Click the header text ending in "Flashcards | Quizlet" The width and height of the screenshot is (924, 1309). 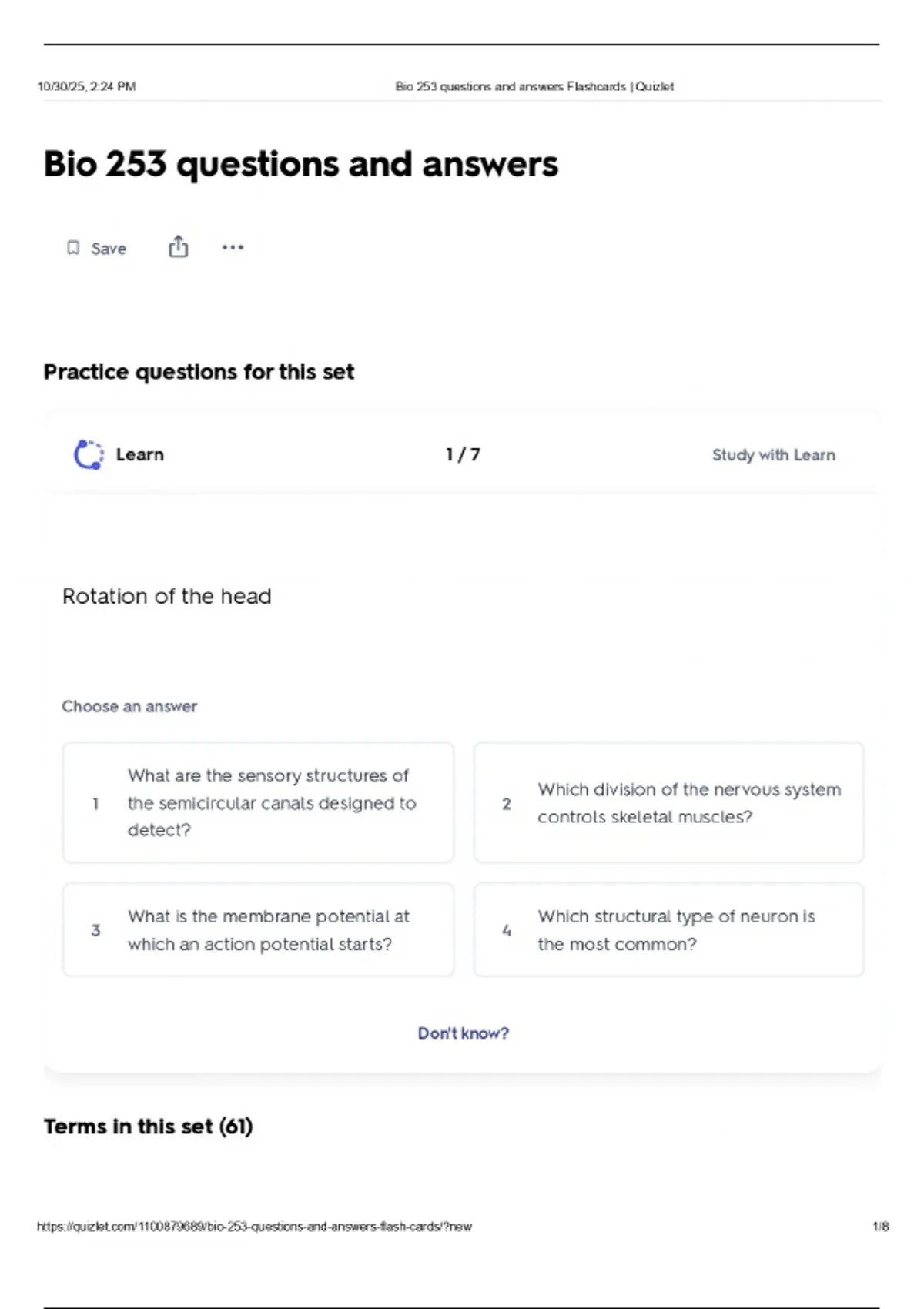coord(534,86)
